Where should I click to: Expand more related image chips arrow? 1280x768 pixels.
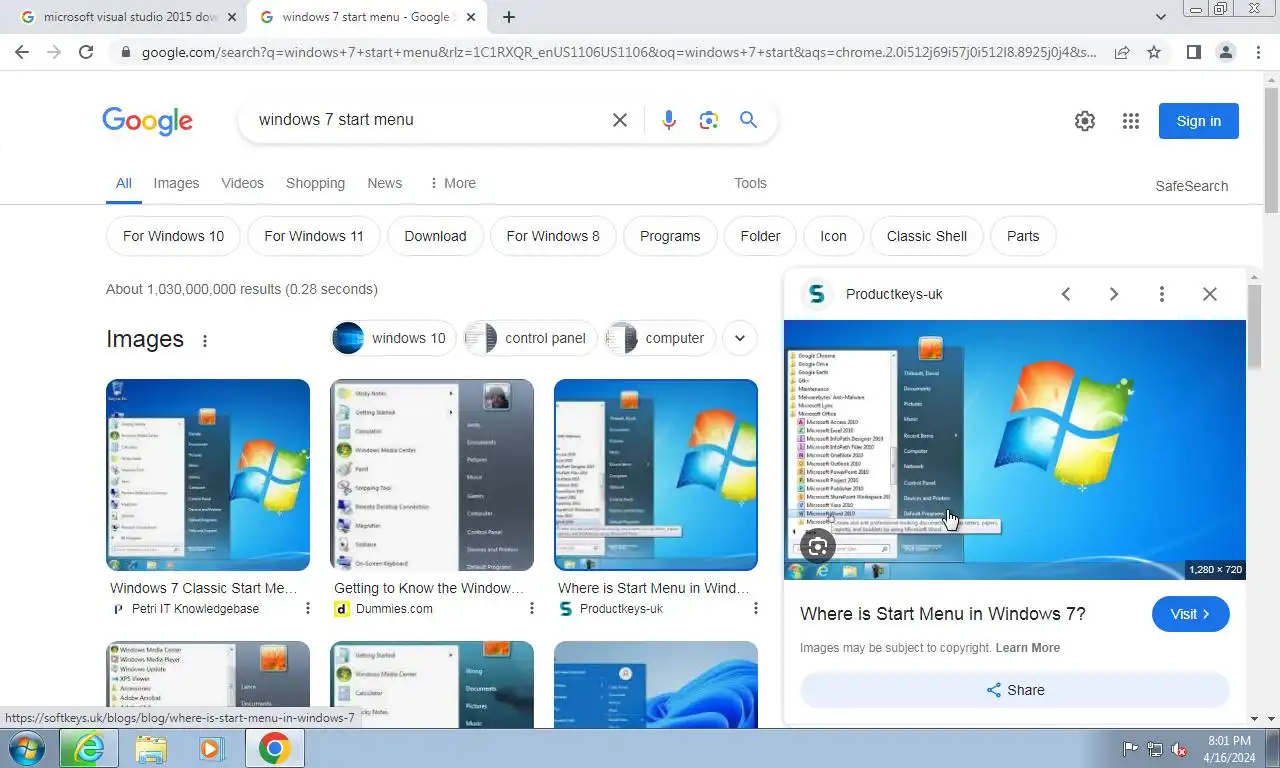[740, 338]
